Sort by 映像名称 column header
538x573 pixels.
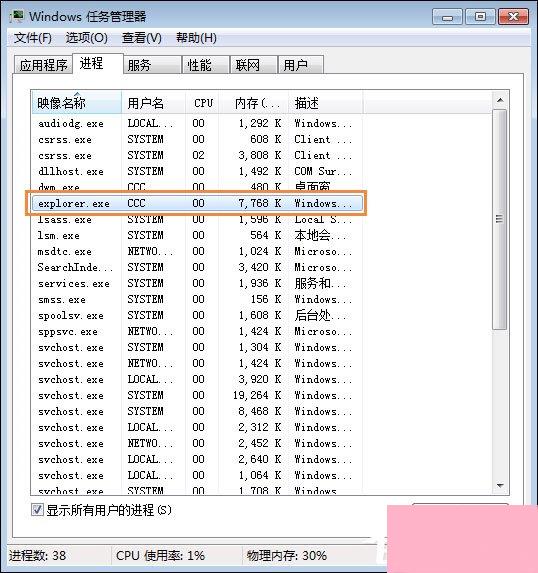tap(76, 103)
